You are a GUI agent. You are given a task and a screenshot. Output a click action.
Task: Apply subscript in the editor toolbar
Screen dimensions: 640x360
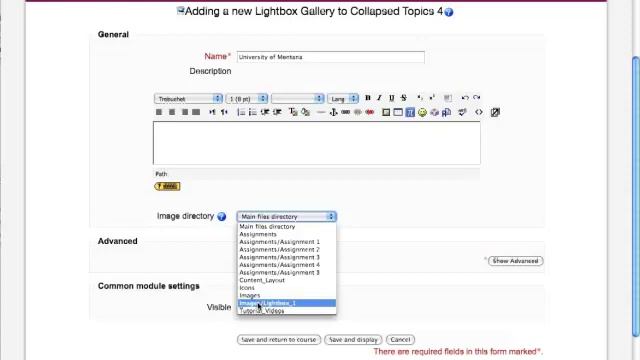click(x=420, y=98)
